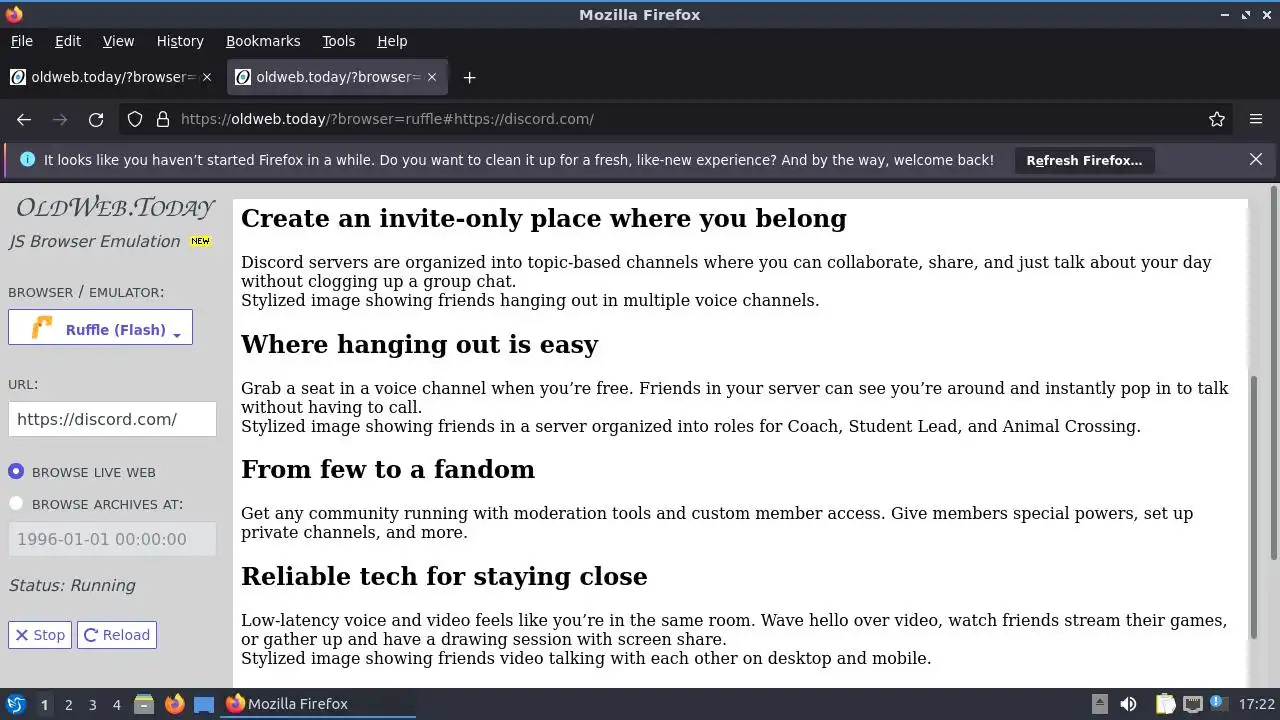This screenshot has height=720, width=1280.
Task: Reload the page using the toolbar refresh icon
Action: (x=96, y=119)
